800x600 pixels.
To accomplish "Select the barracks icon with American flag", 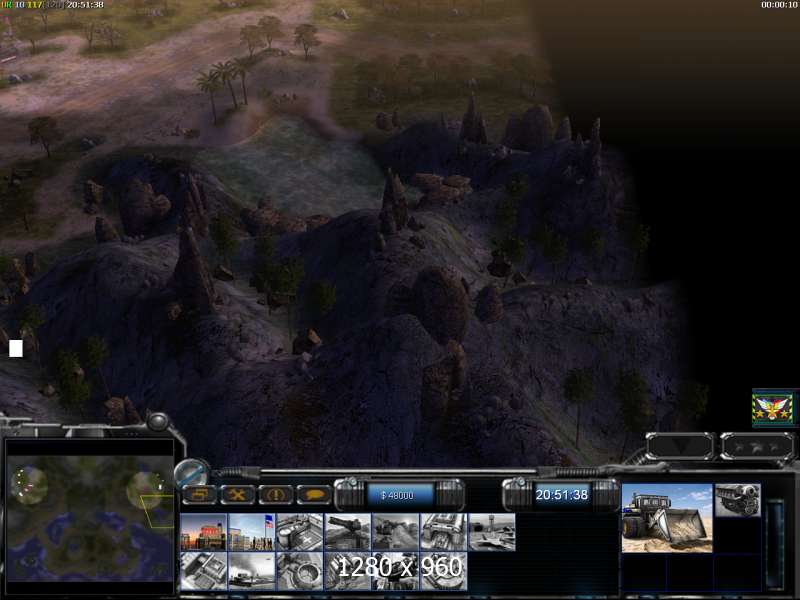I will [x=252, y=532].
